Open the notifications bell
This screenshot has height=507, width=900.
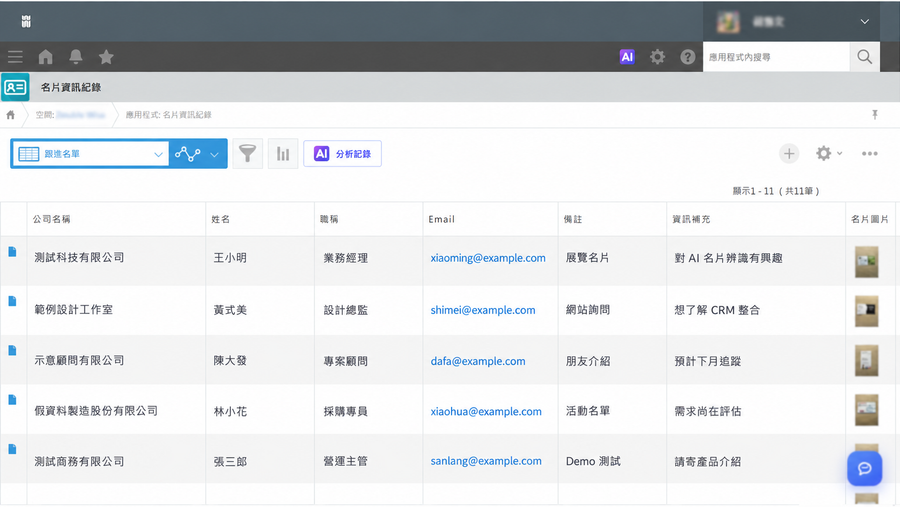(76, 57)
